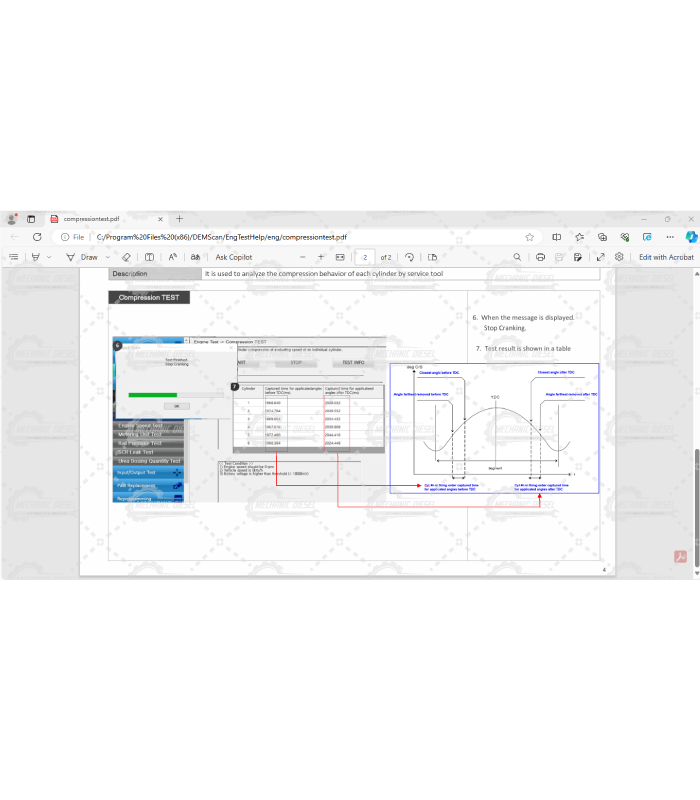Open a new browser tab

pyautogui.click(x=180, y=218)
